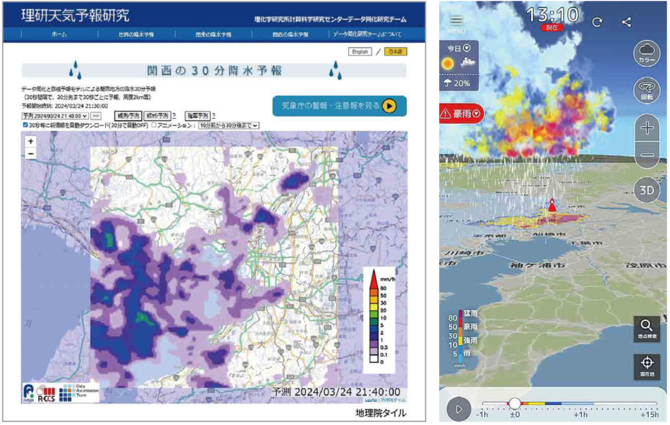Open the about data assimilation team nav item

(x=367, y=35)
